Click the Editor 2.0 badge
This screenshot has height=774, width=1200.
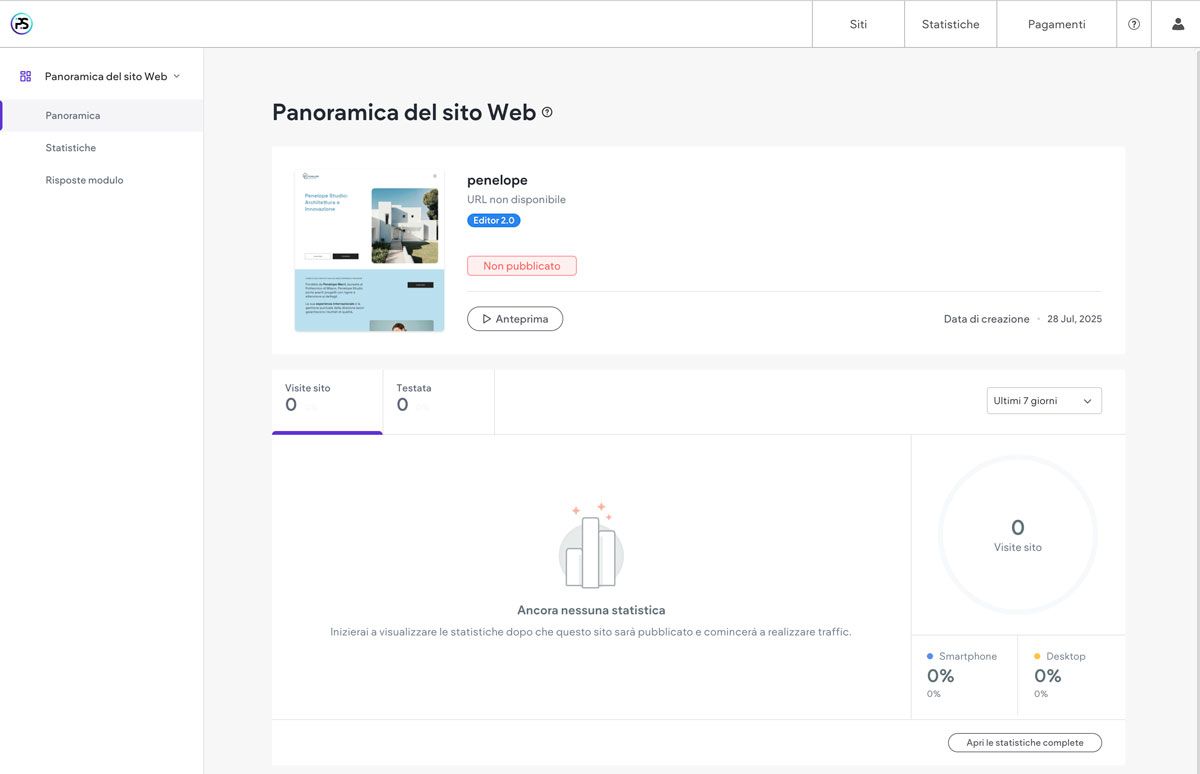tap(493, 220)
